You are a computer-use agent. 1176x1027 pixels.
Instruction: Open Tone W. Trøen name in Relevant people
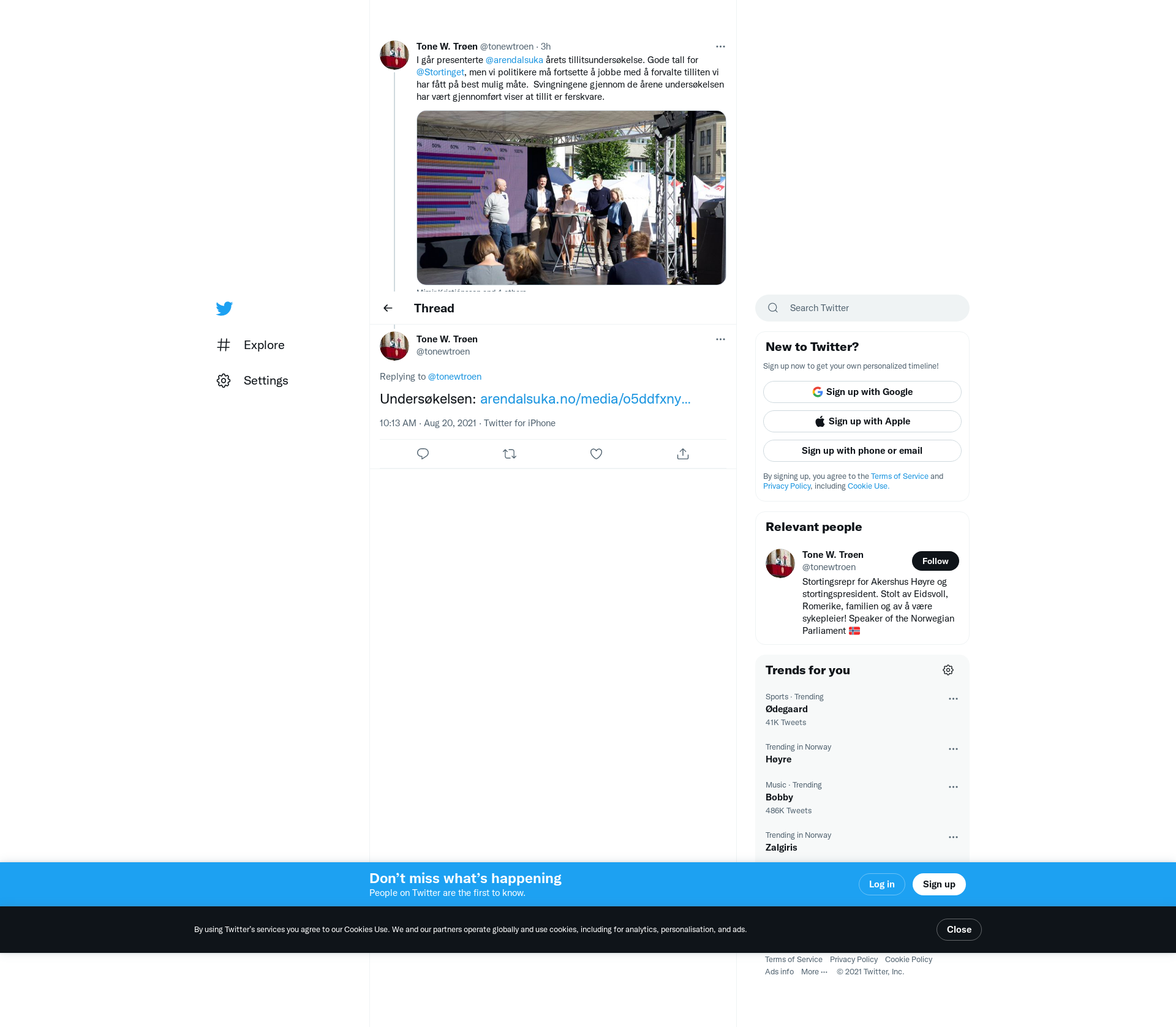(833, 555)
